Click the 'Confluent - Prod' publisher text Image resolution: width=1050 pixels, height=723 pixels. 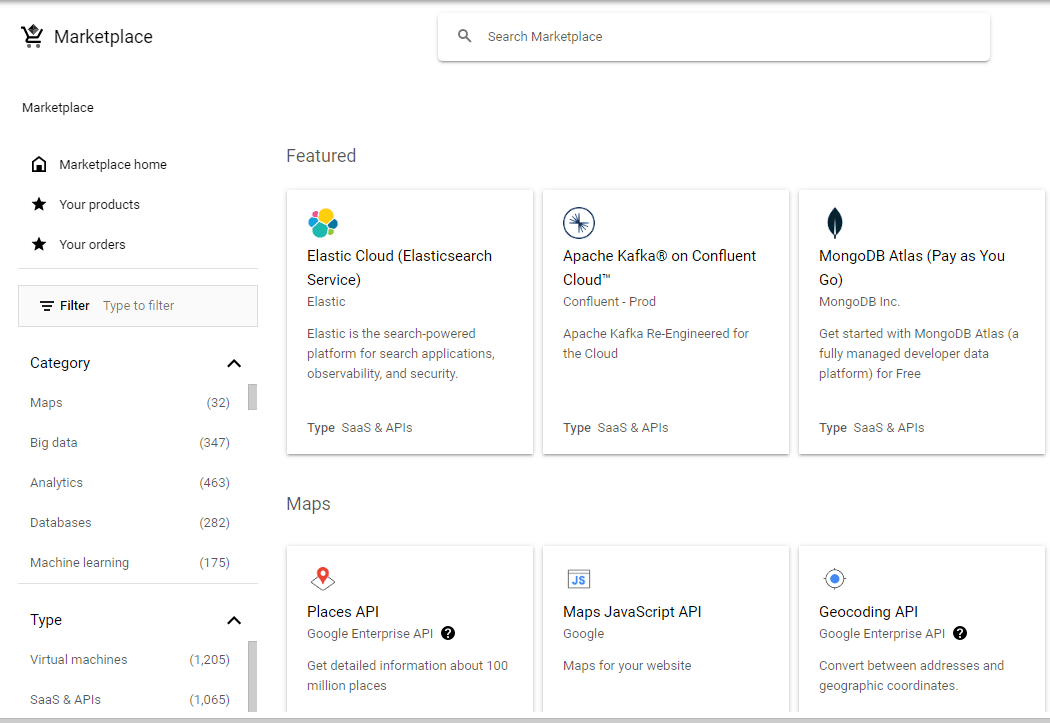pos(609,302)
